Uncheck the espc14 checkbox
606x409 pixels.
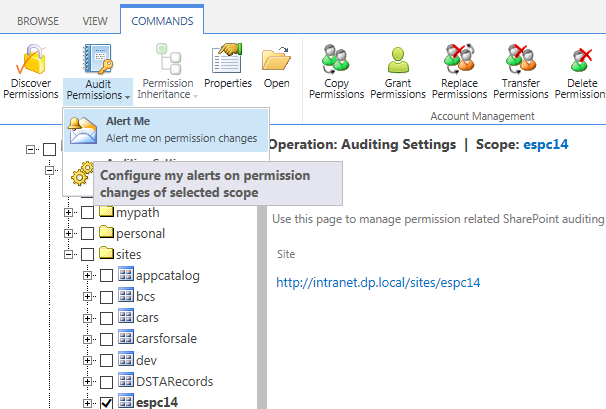106,402
